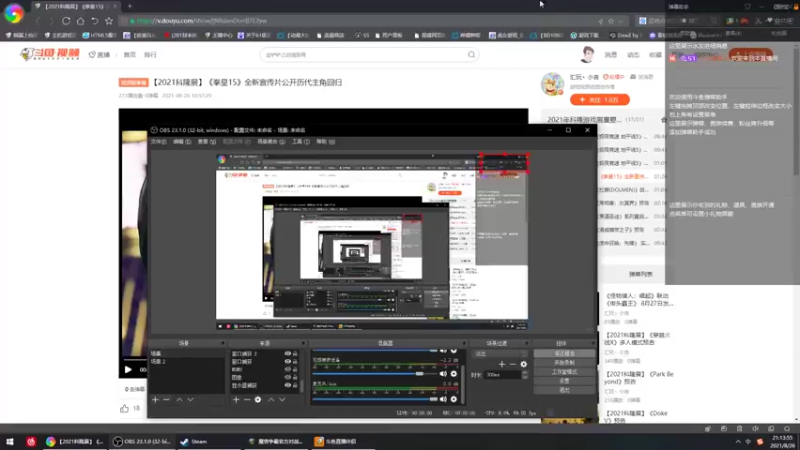Open scene transition properties gear
Image resolution: width=800 pixels, height=450 pixels.
click(523, 364)
